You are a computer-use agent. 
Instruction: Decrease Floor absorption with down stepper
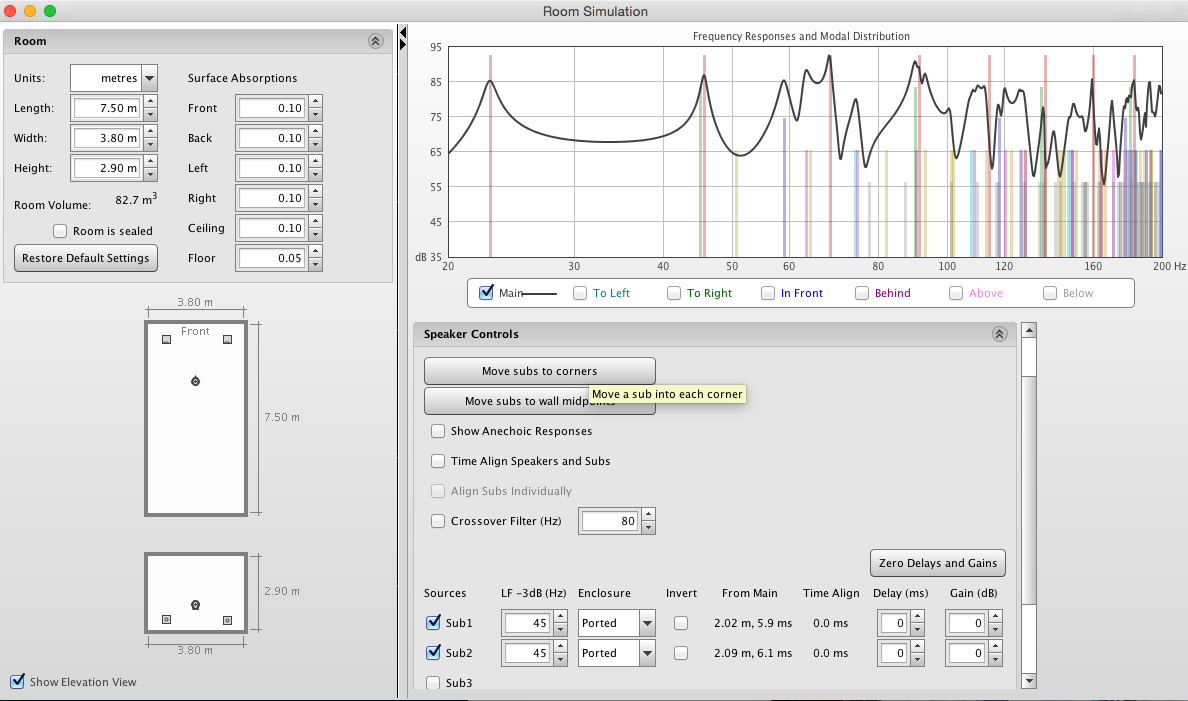(x=315, y=264)
